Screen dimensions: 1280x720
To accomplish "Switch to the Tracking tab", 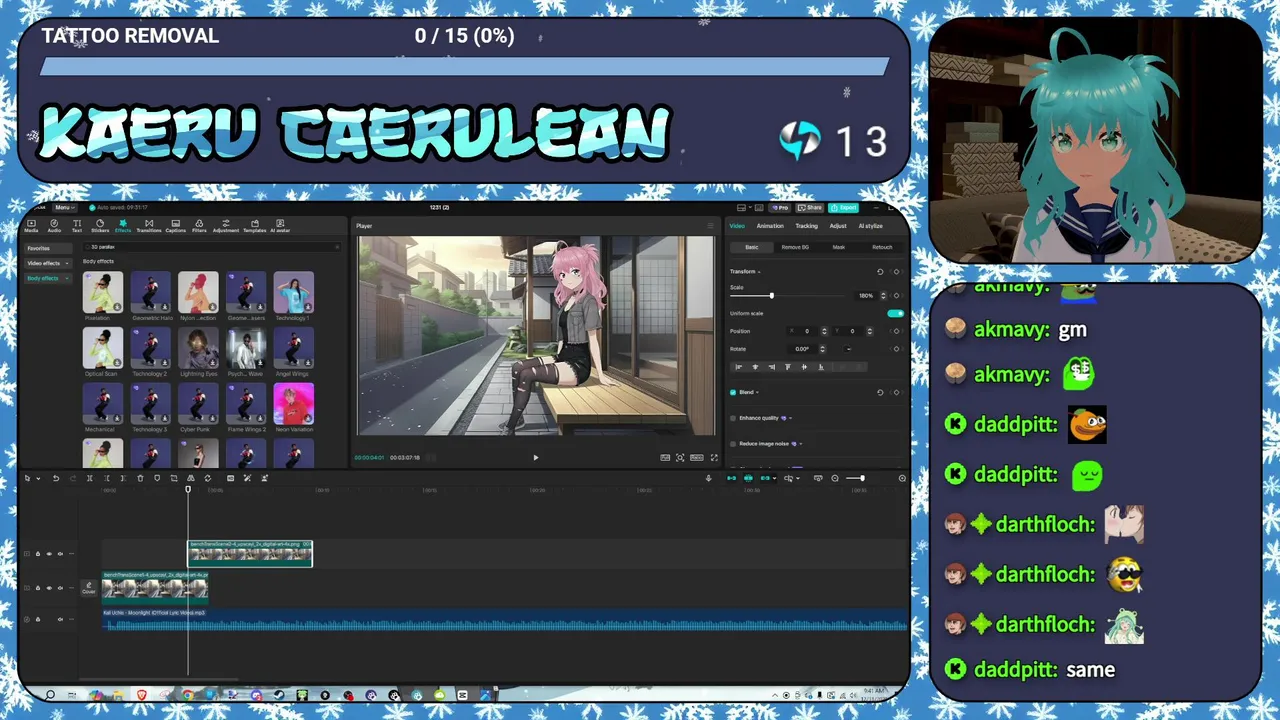I will [806, 226].
